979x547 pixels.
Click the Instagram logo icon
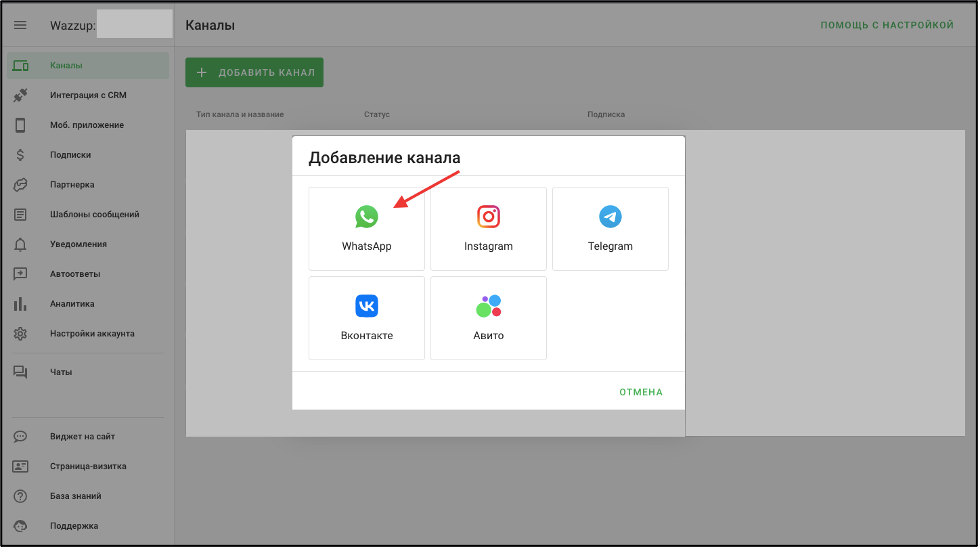(x=488, y=217)
